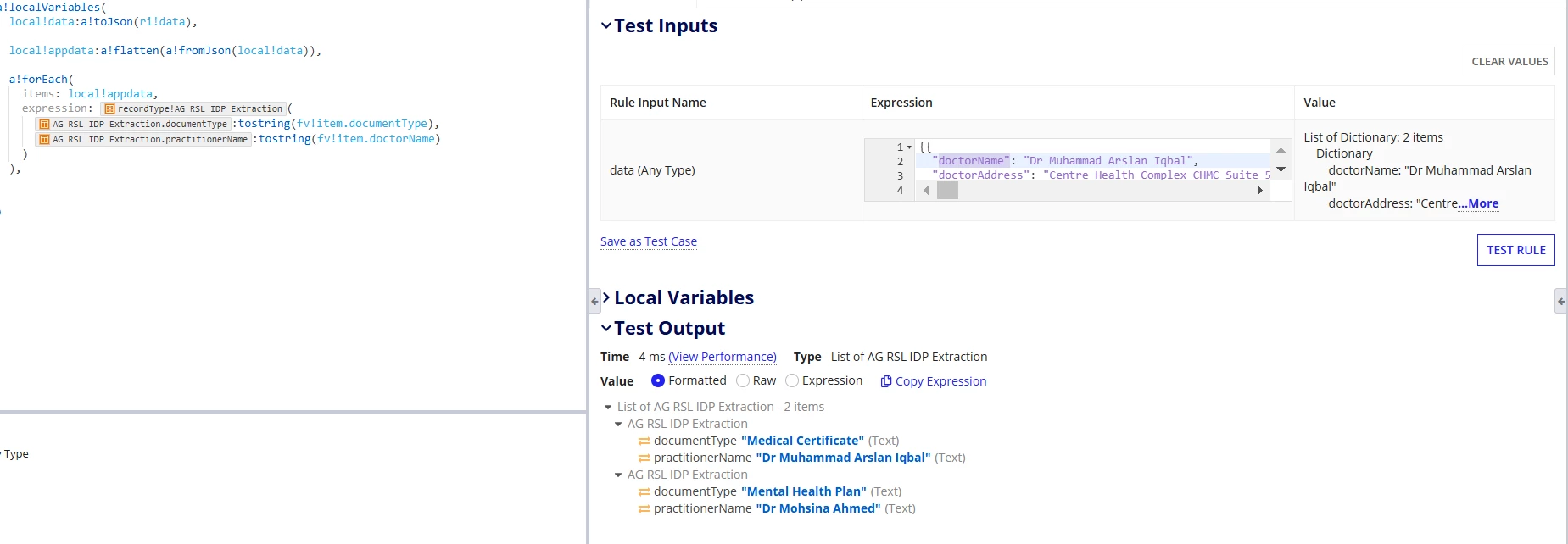
Task: Click the arrow icon beside documentType Medical Certificate
Action: pyautogui.click(x=644, y=441)
